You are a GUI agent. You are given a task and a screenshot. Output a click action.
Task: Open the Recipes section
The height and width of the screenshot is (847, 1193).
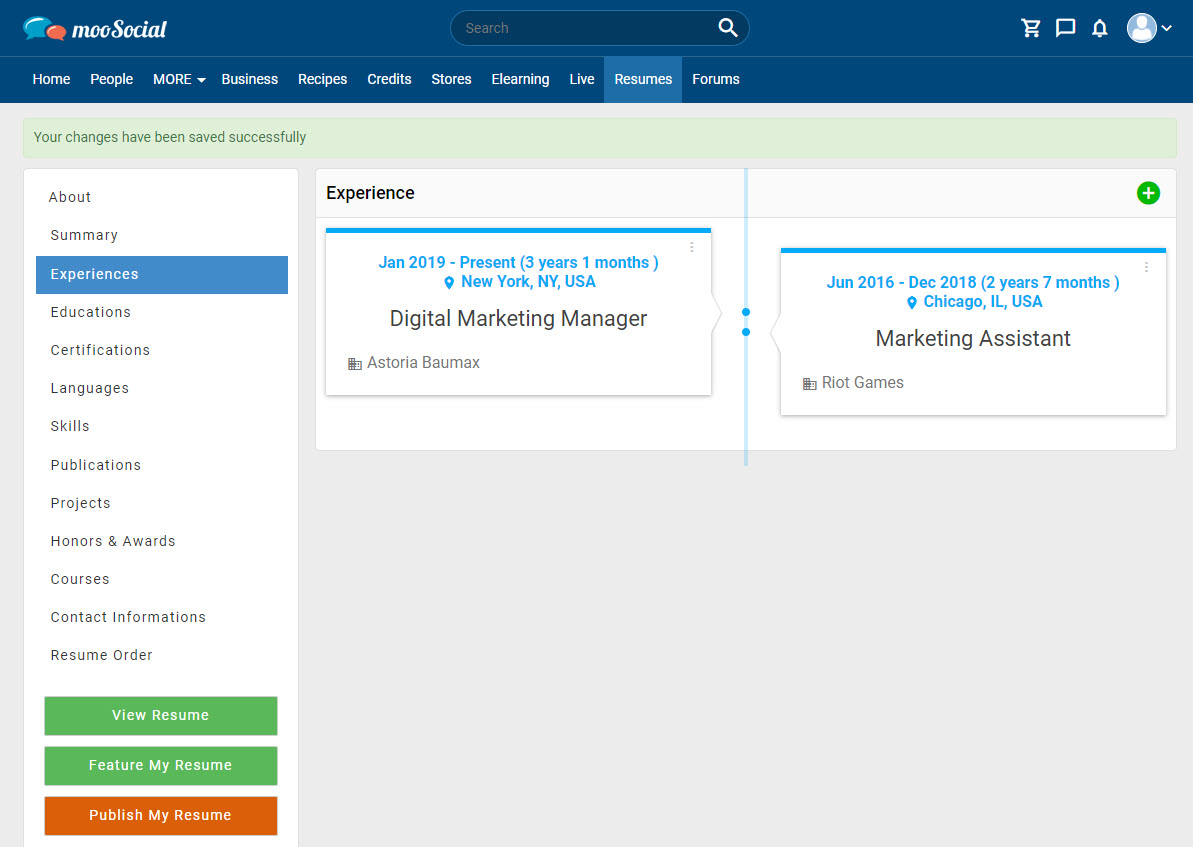tap(323, 79)
